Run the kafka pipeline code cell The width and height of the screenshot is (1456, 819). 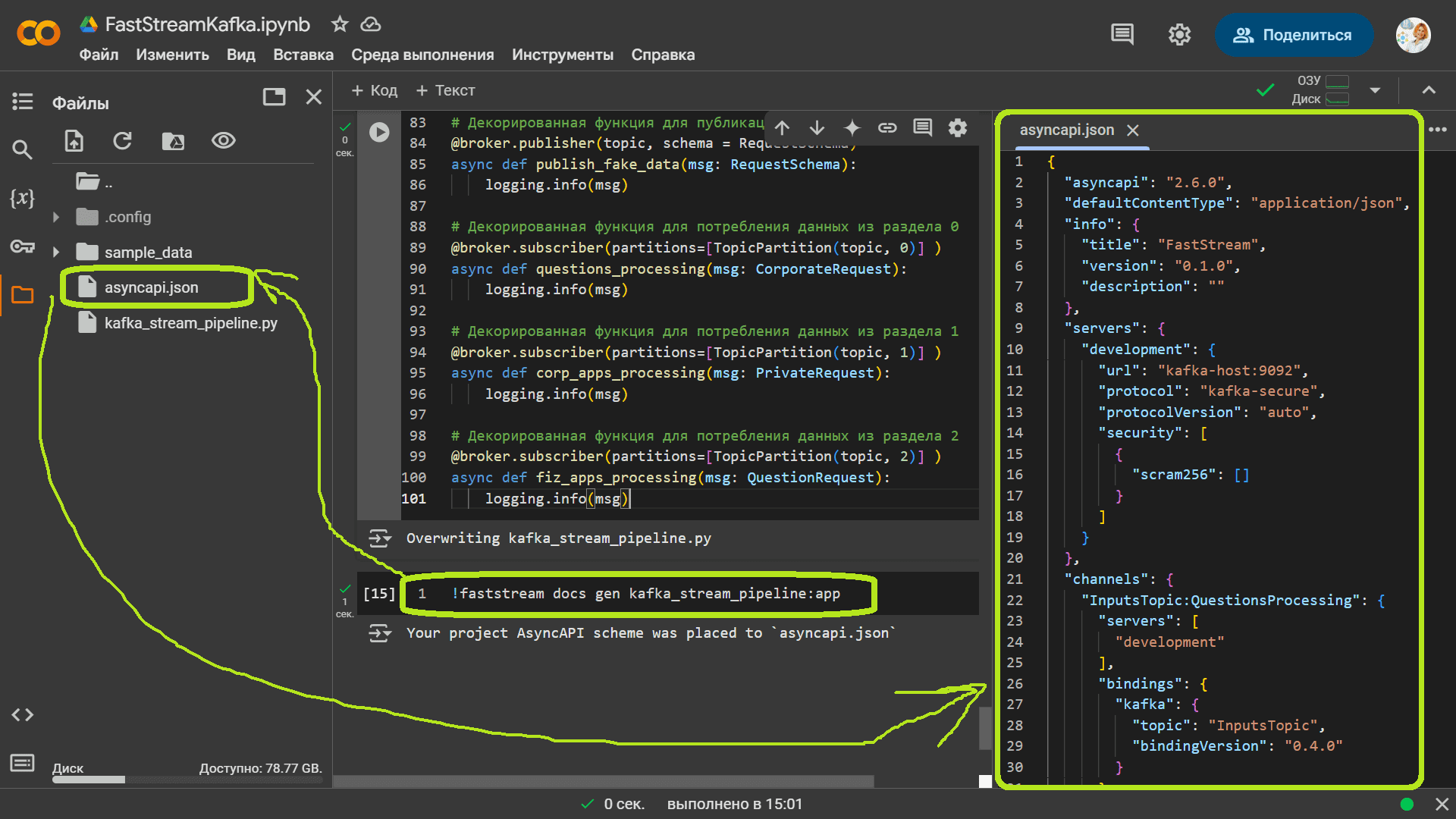(x=379, y=132)
